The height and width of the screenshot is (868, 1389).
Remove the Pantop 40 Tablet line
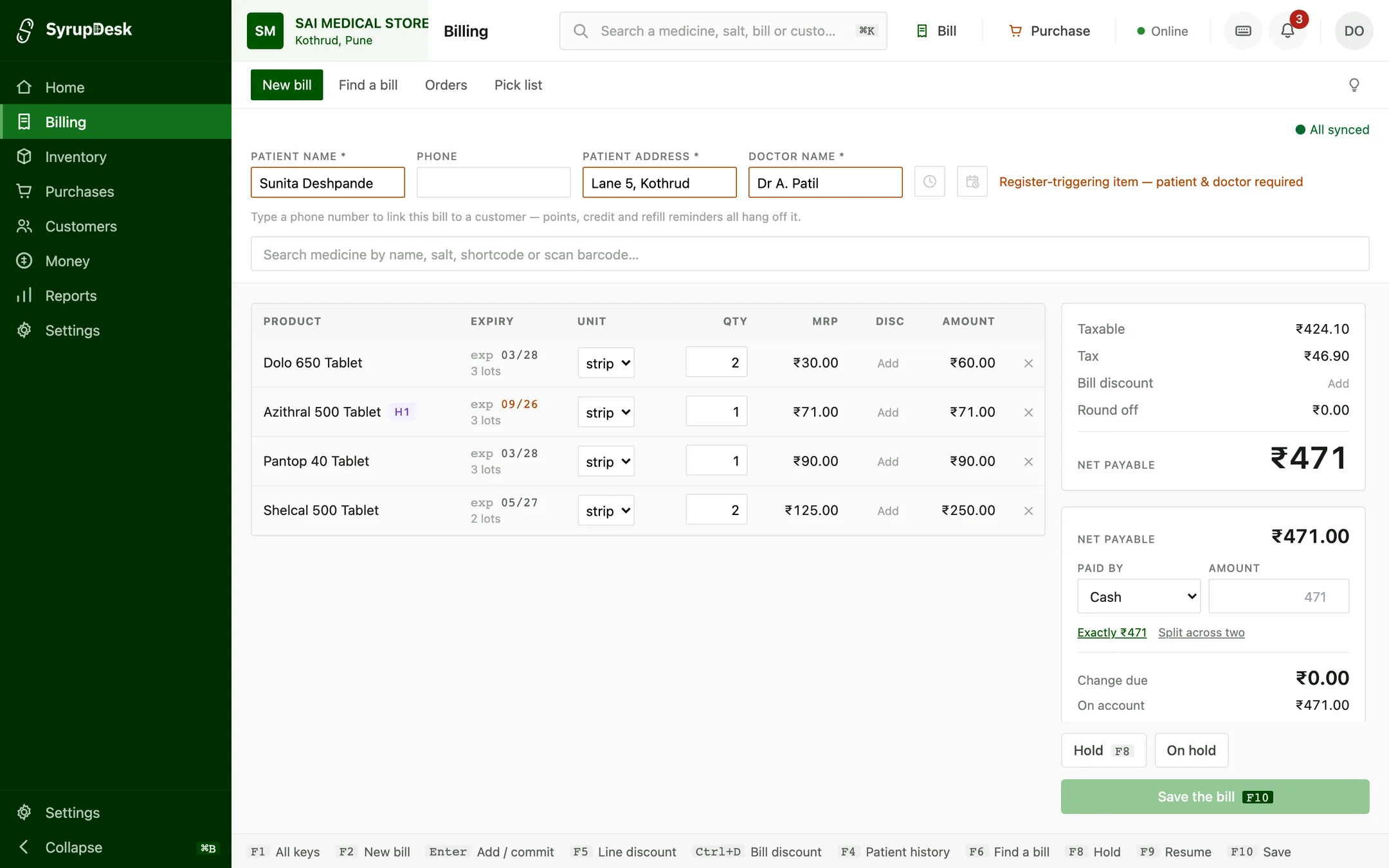pos(1028,462)
